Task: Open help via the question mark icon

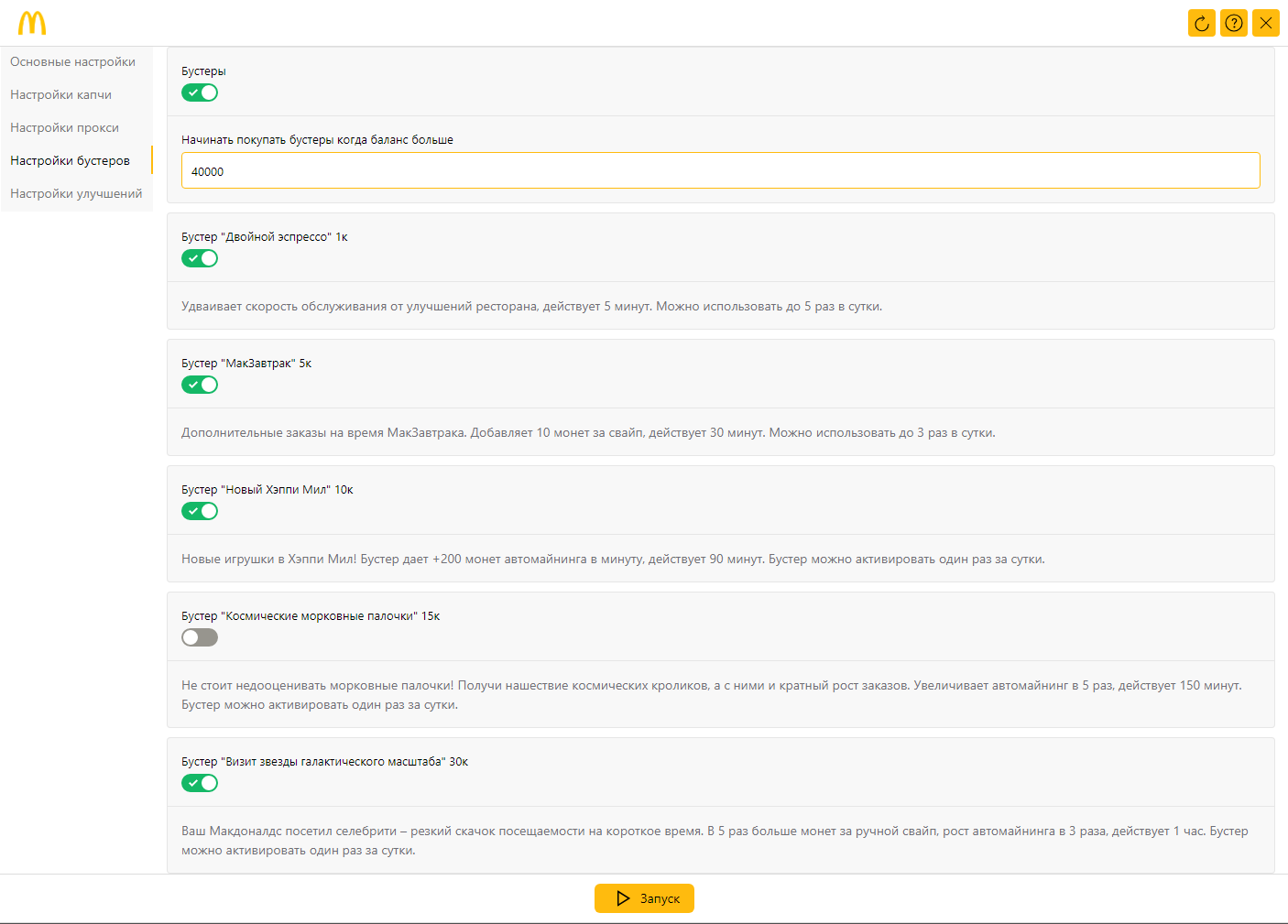Action: (x=1234, y=23)
